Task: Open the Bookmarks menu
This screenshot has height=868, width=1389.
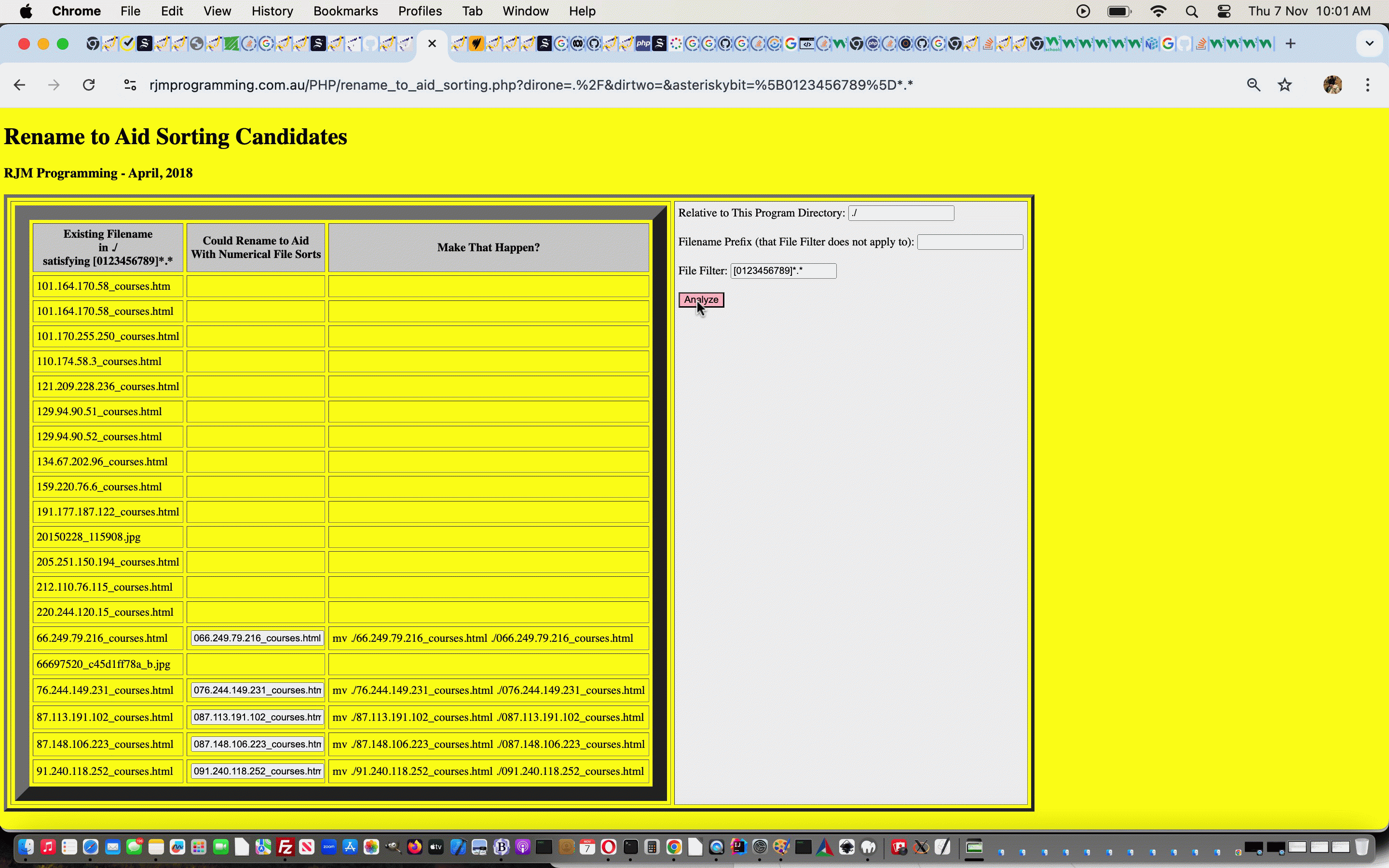Action: click(345, 12)
